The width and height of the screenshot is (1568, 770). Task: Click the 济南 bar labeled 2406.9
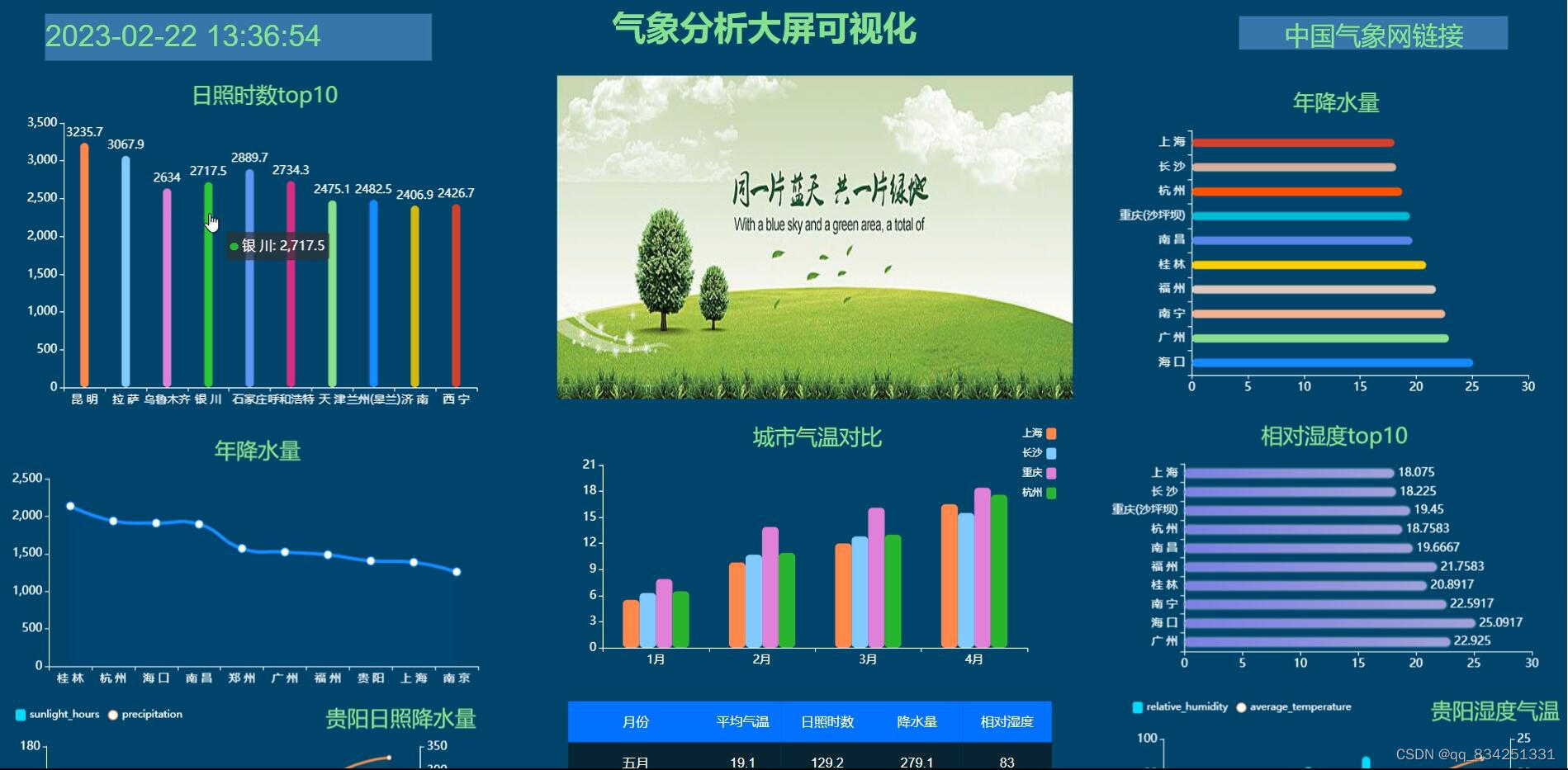[x=415, y=295]
